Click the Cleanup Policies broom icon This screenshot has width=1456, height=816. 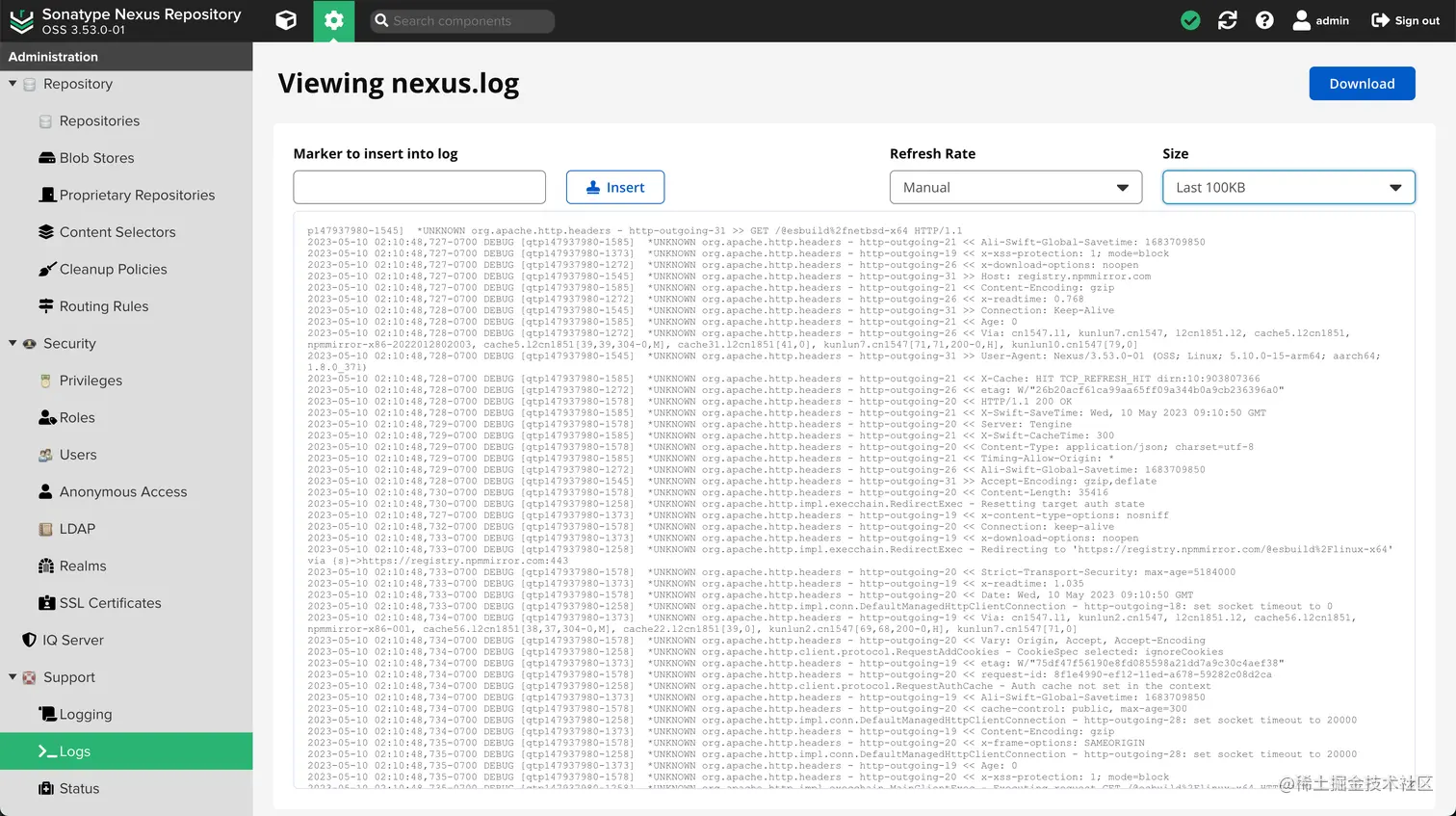[46, 269]
